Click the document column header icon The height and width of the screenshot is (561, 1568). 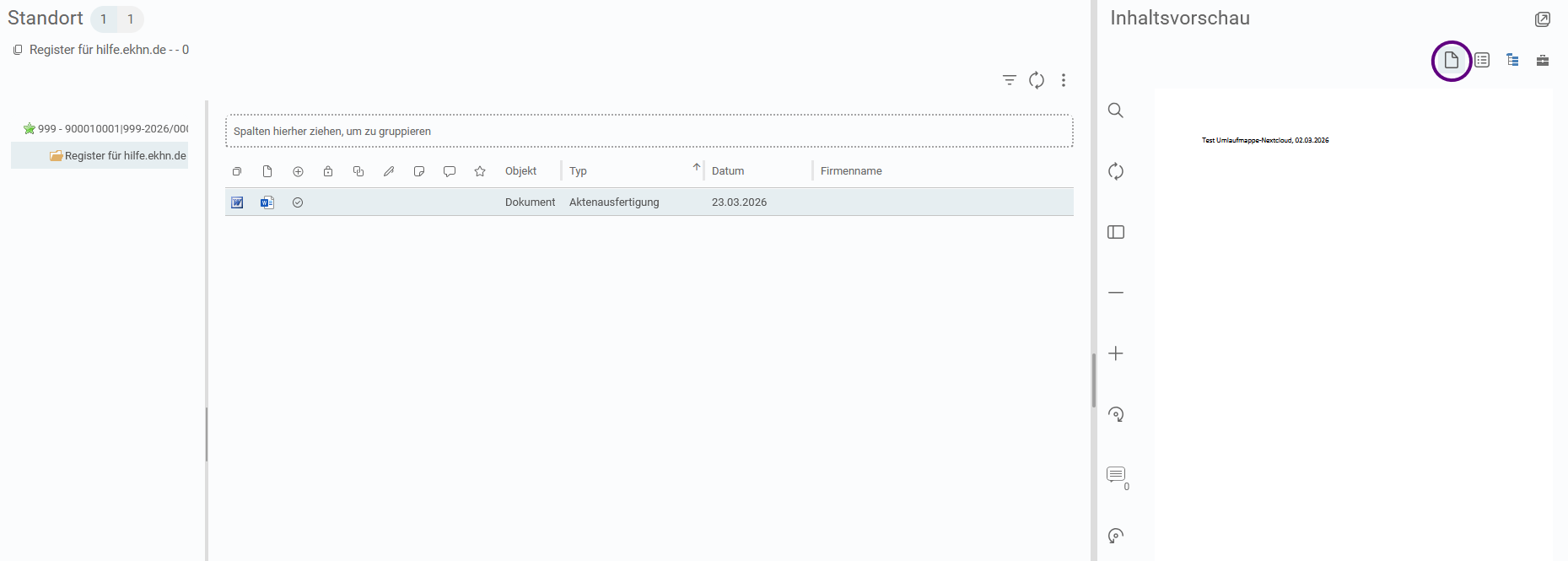click(267, 171)
